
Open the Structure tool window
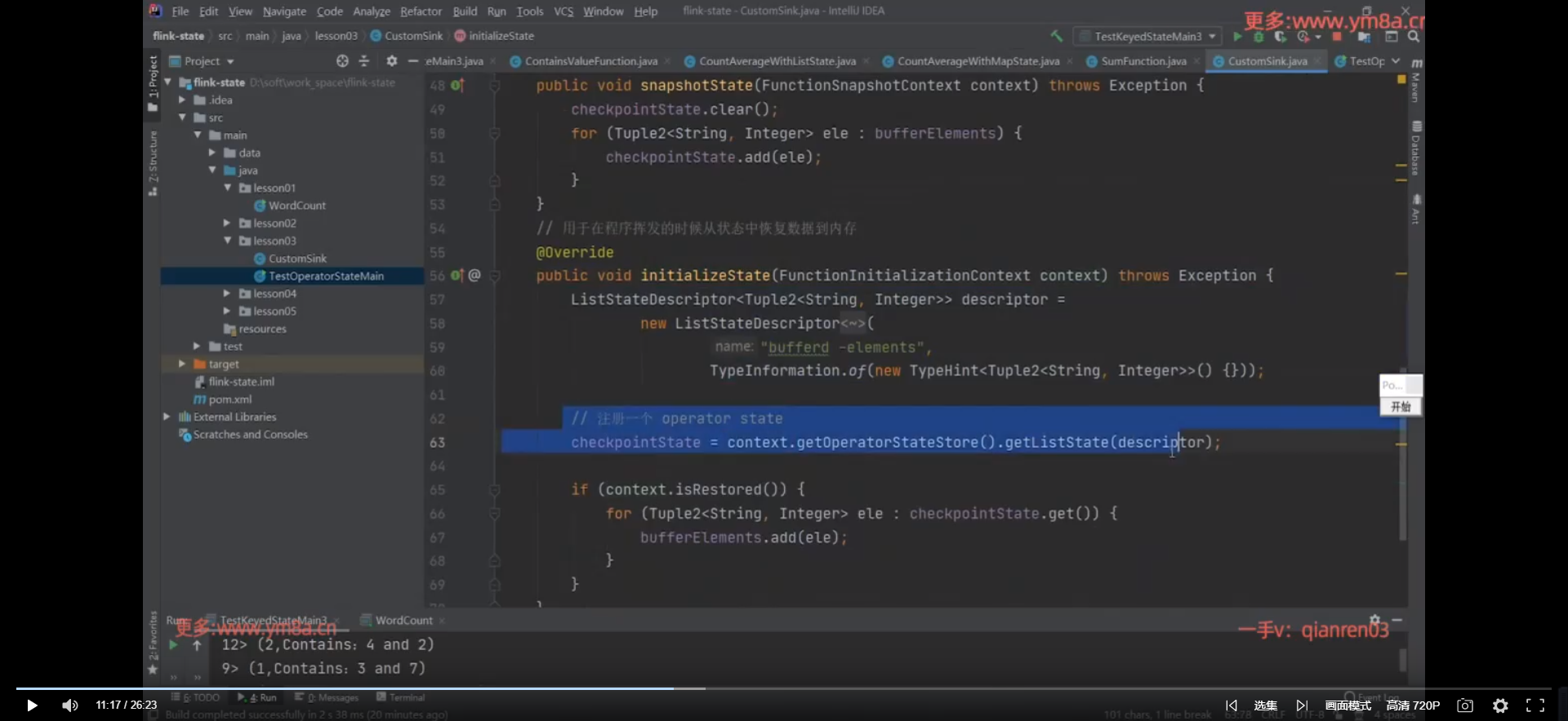[153, 163]
